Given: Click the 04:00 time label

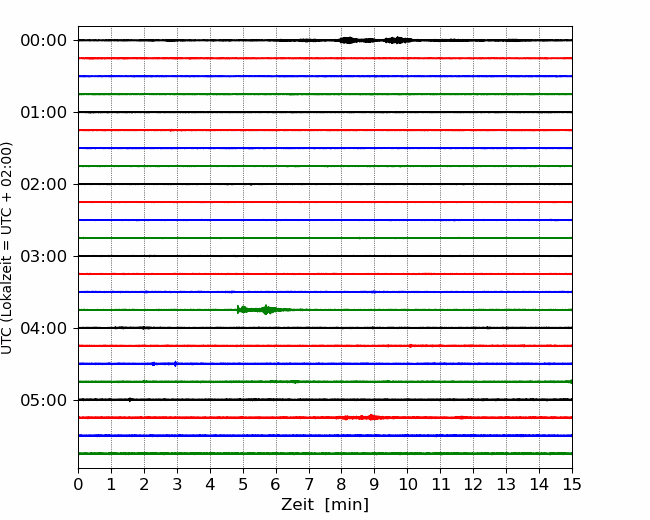Looking at the screenshot, I should [x=44, y=328].
